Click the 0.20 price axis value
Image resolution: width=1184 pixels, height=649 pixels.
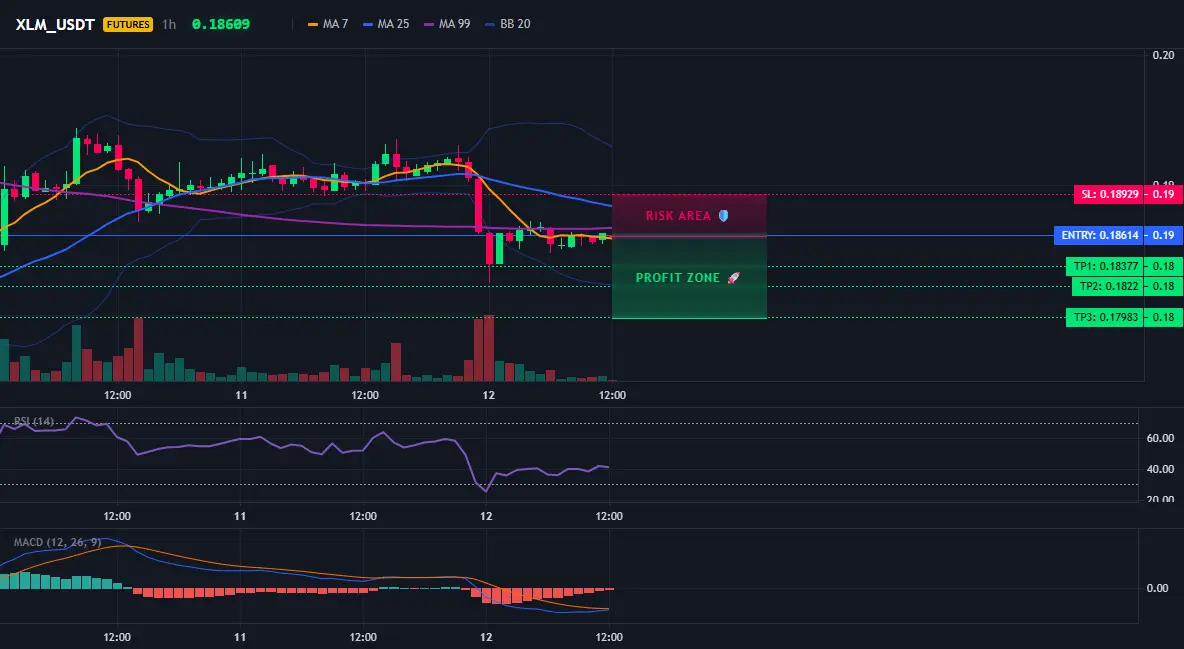[1164, 55]
